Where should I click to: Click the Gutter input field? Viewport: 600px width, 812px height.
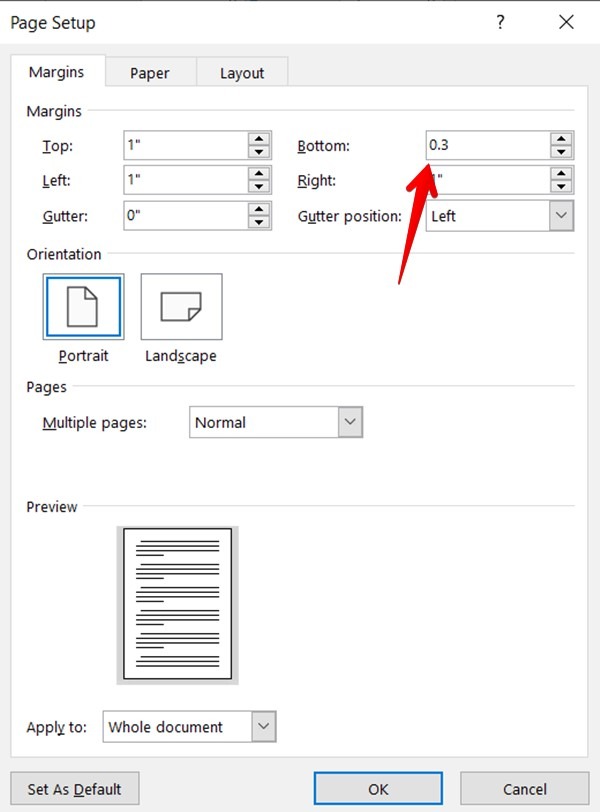coord(186,215)
